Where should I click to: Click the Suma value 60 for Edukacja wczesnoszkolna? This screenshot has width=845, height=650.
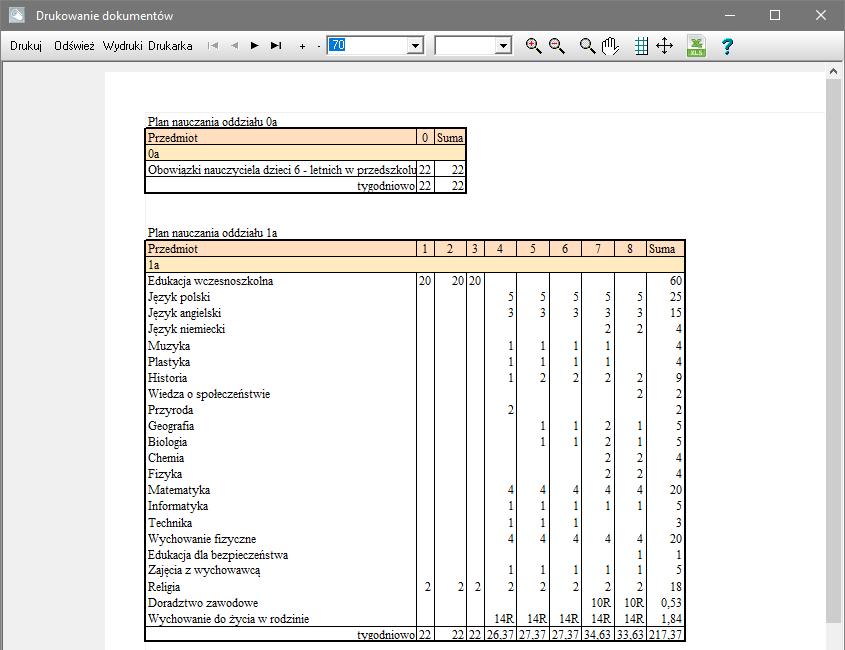pyautogui.click(x=676, y=281)
